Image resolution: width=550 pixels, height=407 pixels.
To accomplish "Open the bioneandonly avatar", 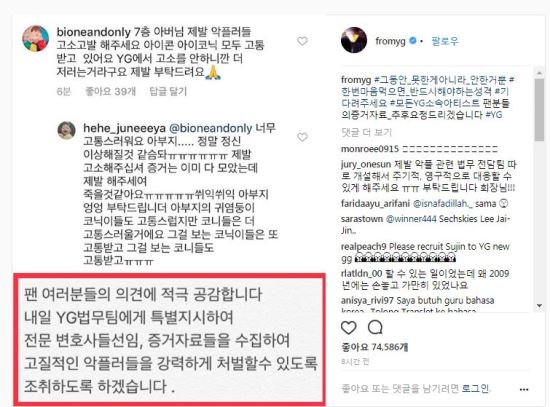I will click(35, 38).
